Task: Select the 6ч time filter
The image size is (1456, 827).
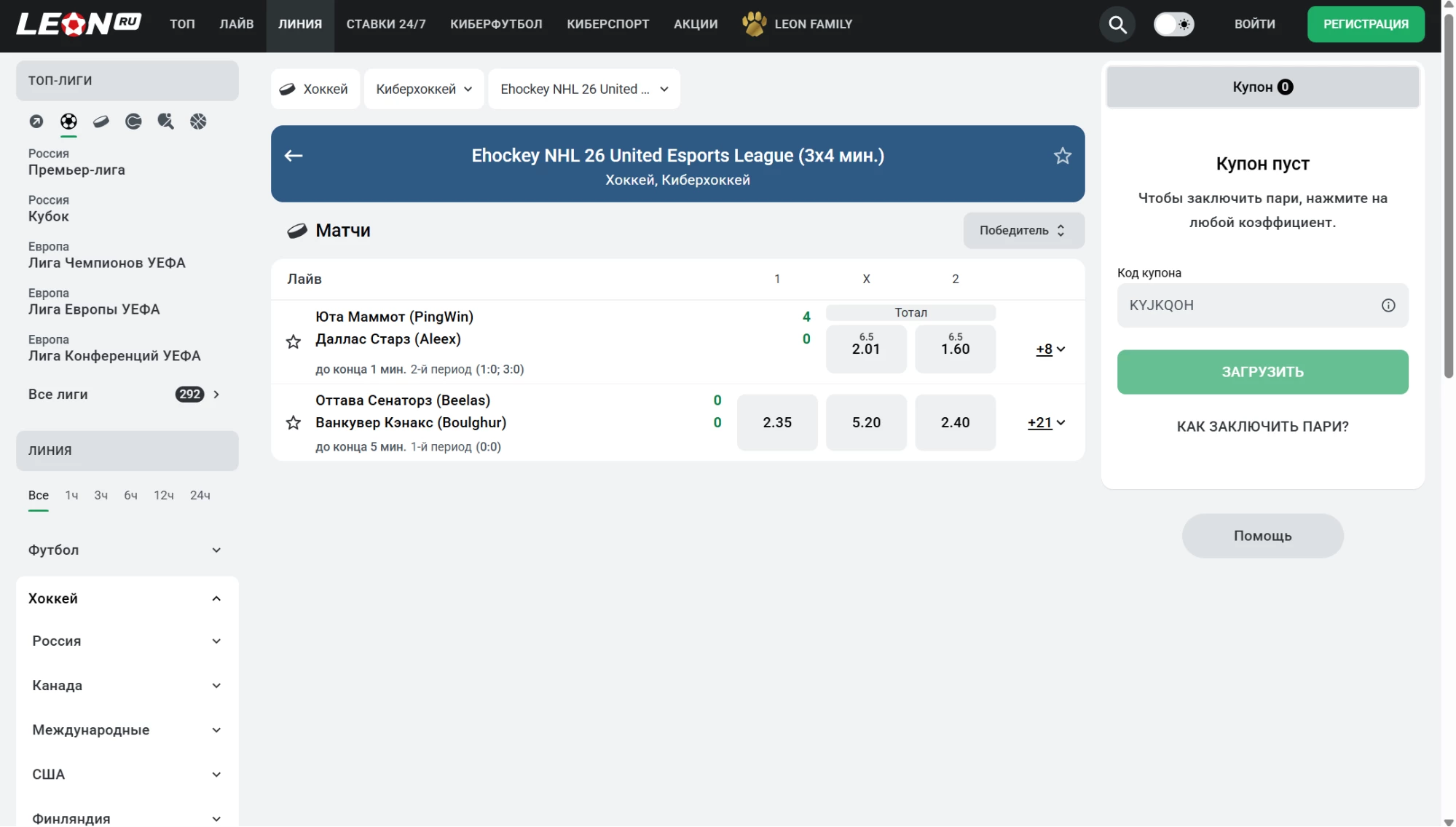Action: click(130, 496)
